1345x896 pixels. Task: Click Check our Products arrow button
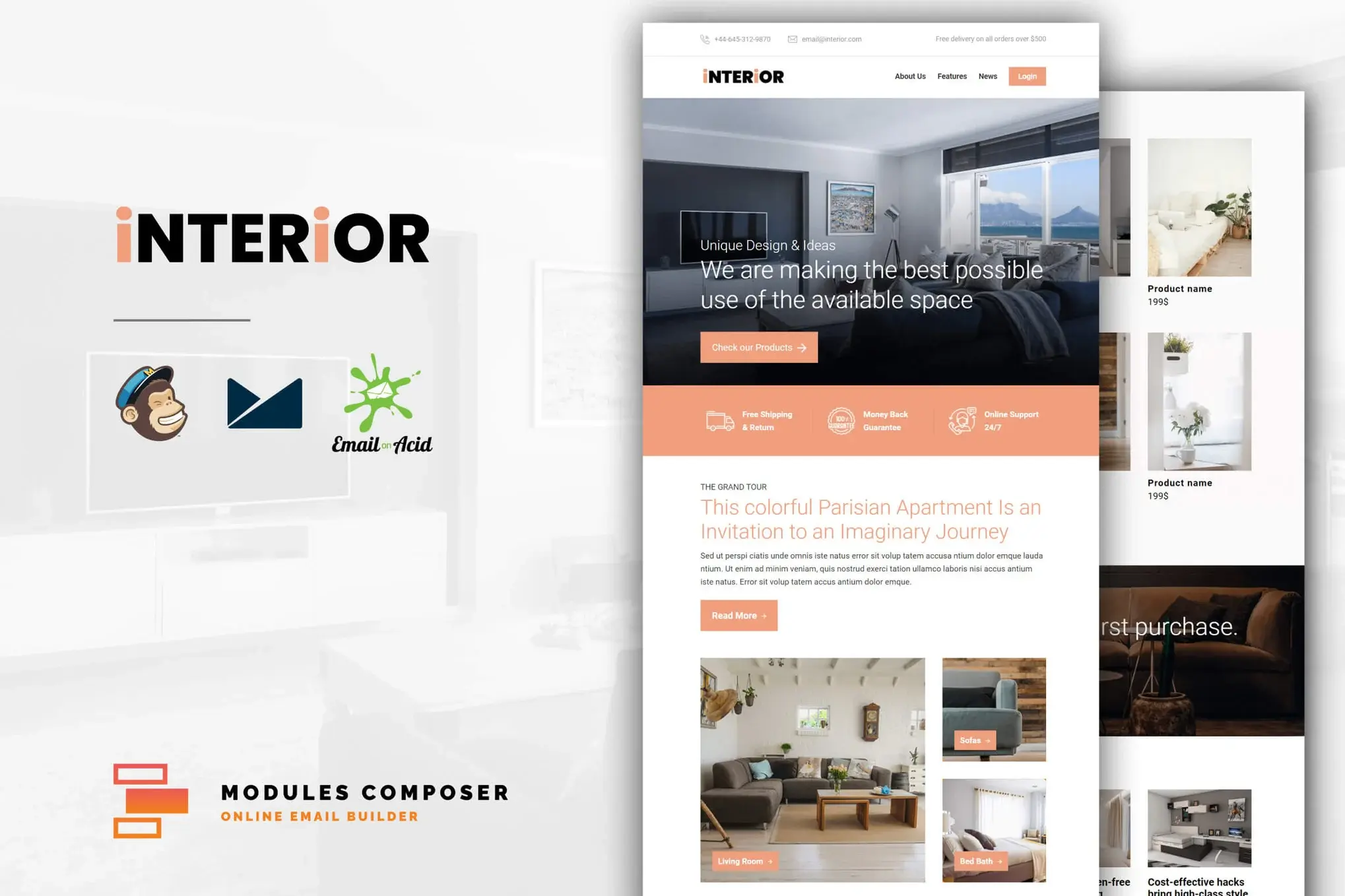pyautogui.click(x=758, y=347)
